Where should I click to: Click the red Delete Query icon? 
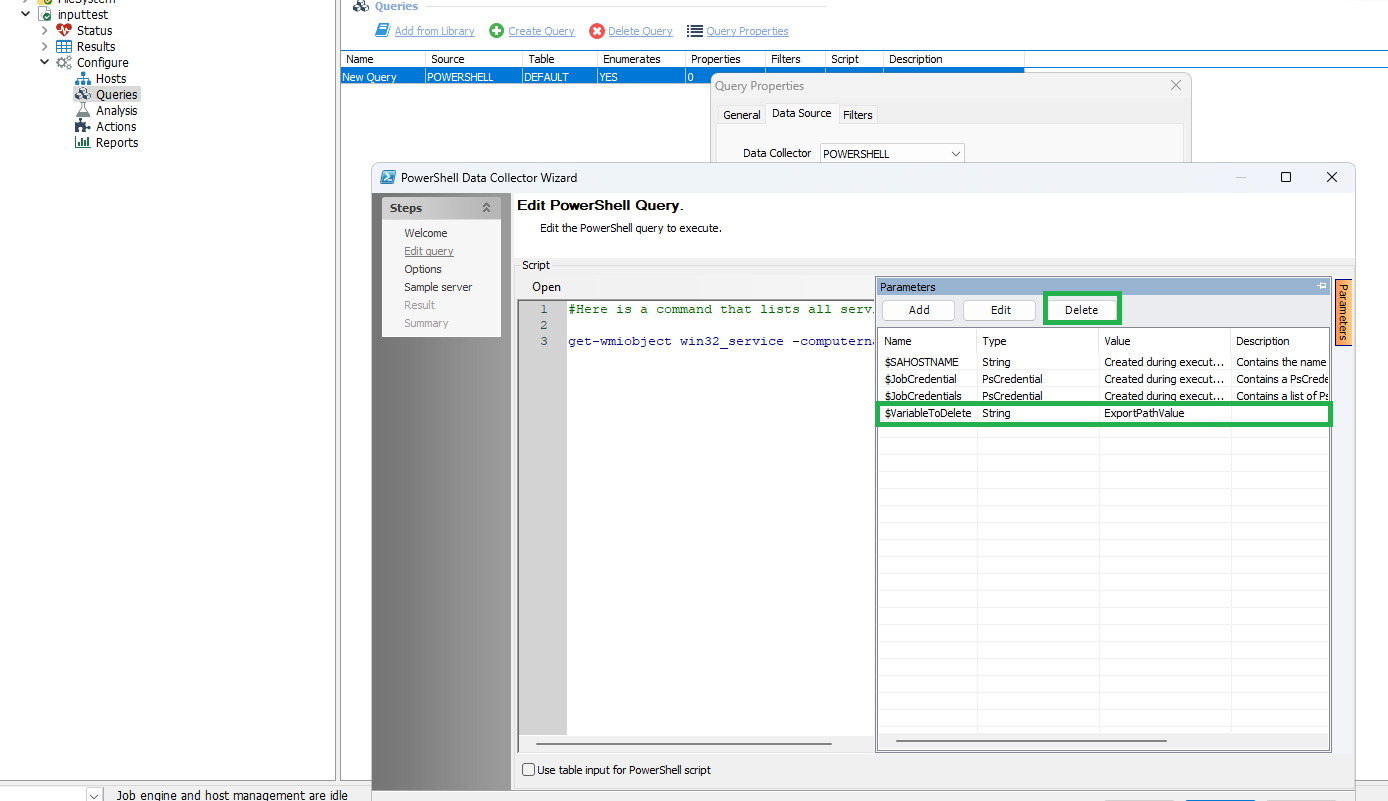coord(597,31)
